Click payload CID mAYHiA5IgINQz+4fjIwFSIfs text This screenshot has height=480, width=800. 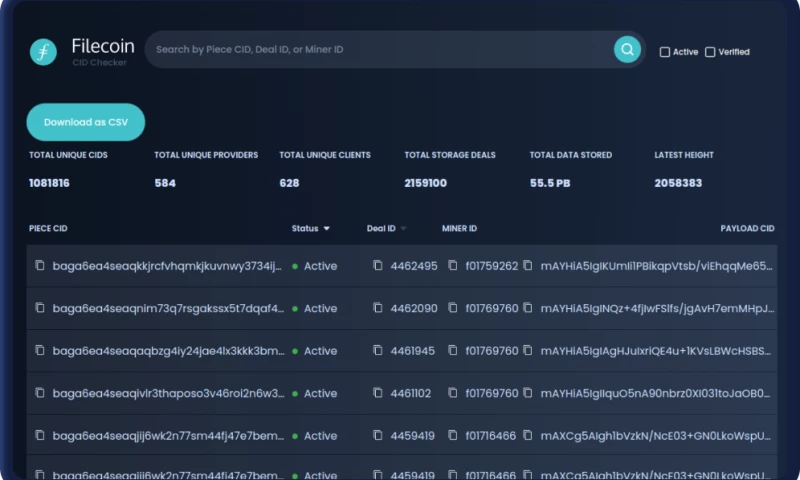coord(657,309)
